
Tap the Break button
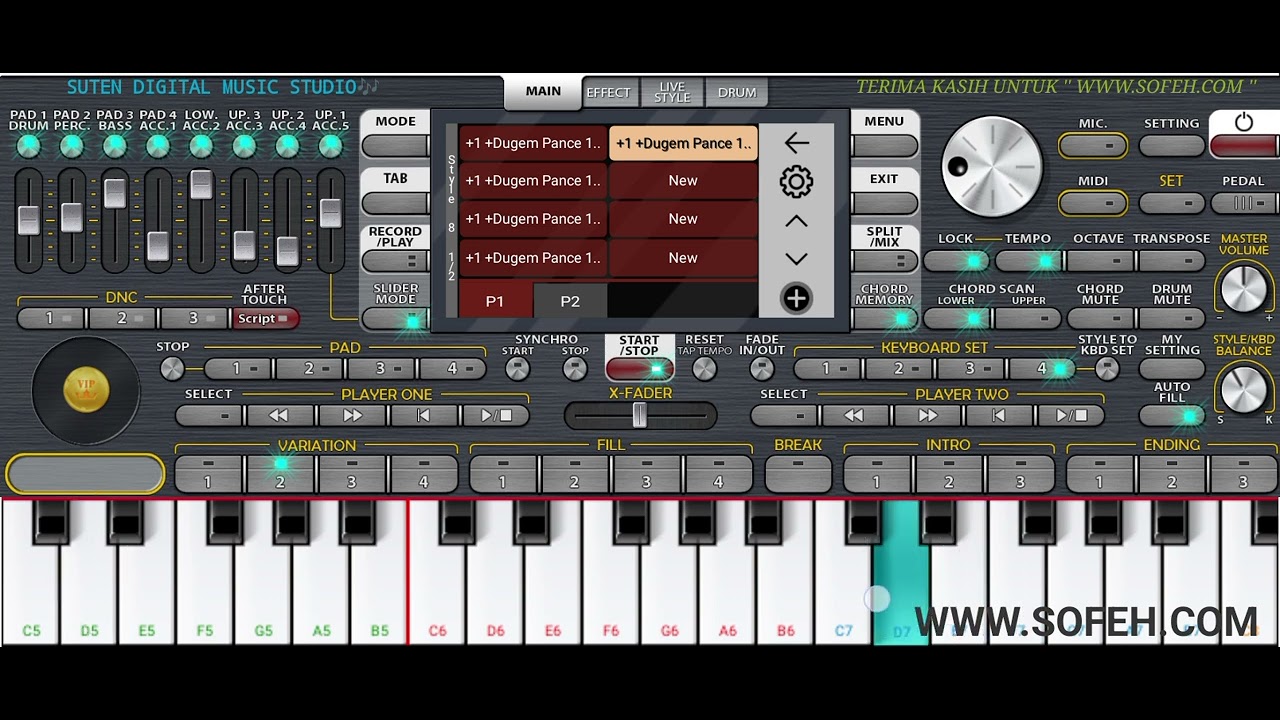798,474
